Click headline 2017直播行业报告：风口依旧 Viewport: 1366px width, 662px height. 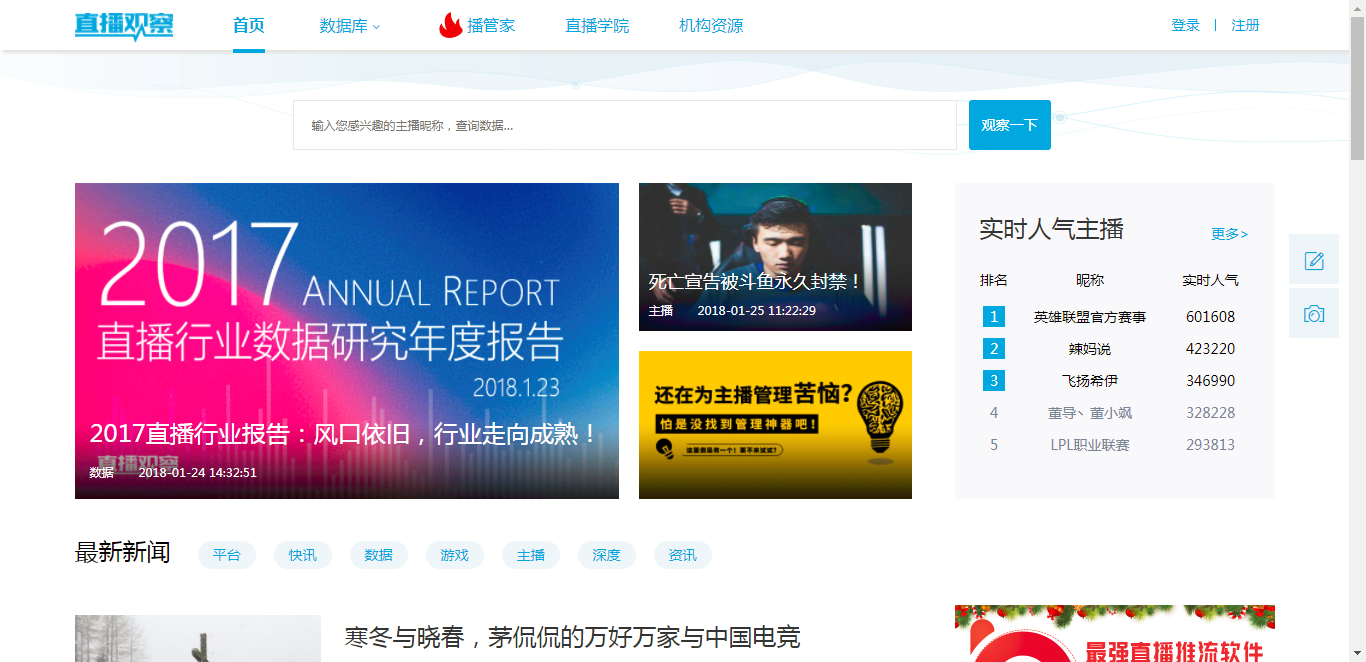pos(344,434)
